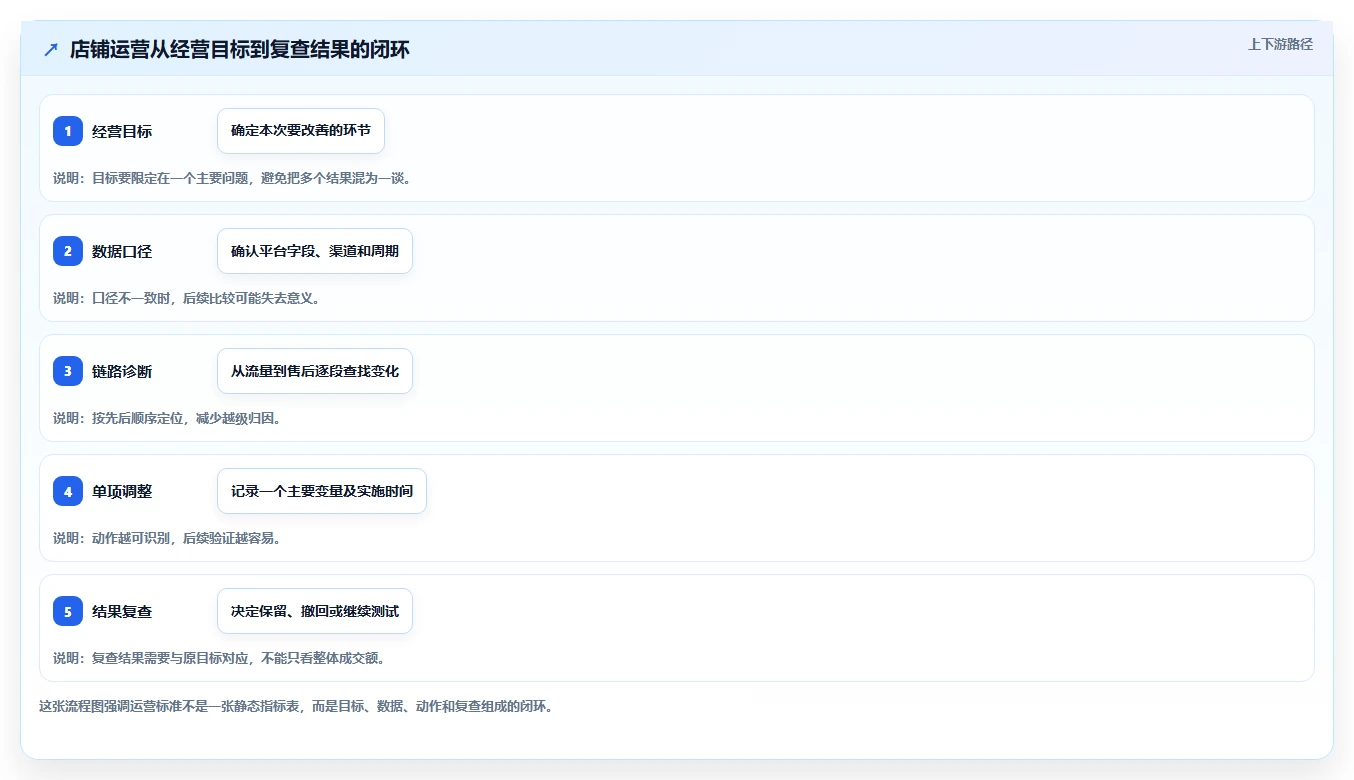The image size is (1354, 780).
Task: Click step number badge 4 for 单项调整
Action: 68,491
